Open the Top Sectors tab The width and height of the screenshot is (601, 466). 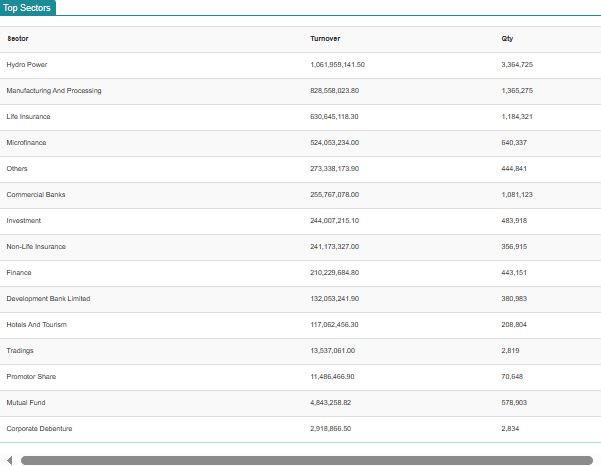(x=28, y=8)
